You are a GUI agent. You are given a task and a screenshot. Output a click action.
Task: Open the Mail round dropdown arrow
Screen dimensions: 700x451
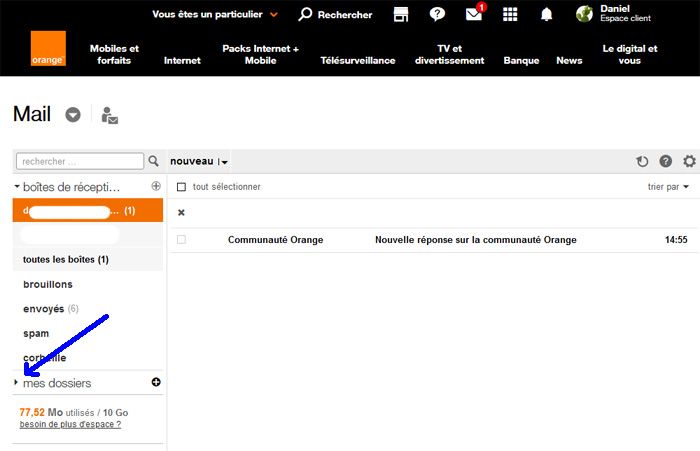[x=73, y=115]
